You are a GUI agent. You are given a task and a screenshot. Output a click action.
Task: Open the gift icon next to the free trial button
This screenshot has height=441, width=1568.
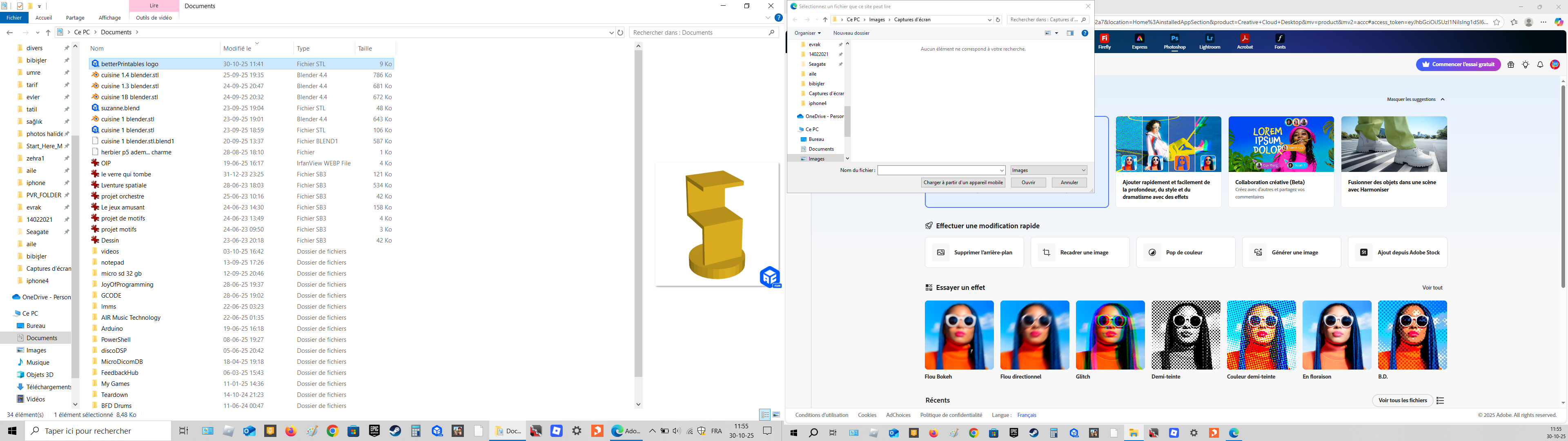pos(1511,65)
